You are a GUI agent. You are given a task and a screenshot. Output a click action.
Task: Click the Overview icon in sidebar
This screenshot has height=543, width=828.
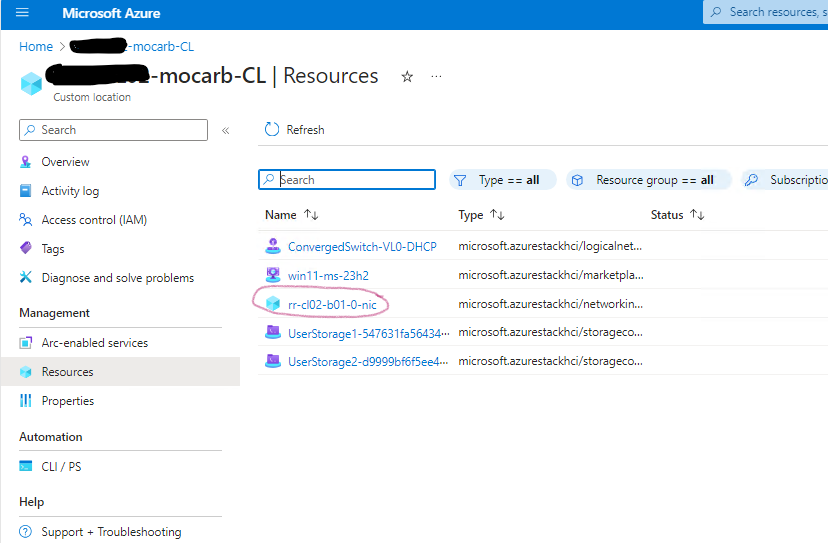click(x=25, y=162)
